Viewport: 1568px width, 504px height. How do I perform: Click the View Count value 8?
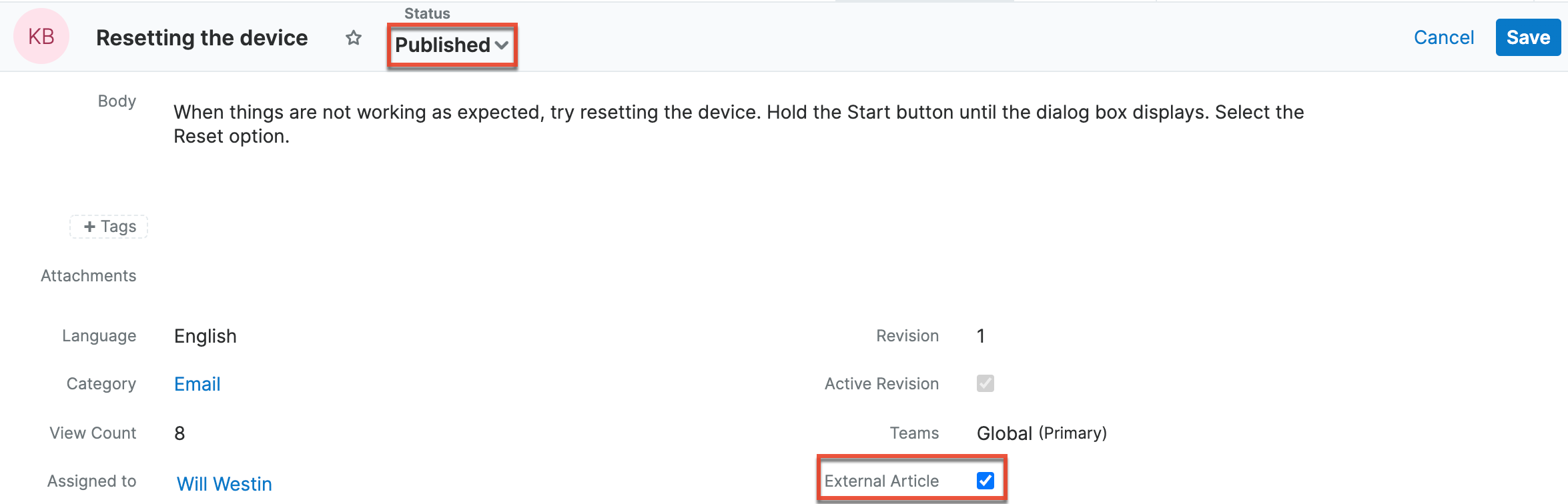pos(179,433)
